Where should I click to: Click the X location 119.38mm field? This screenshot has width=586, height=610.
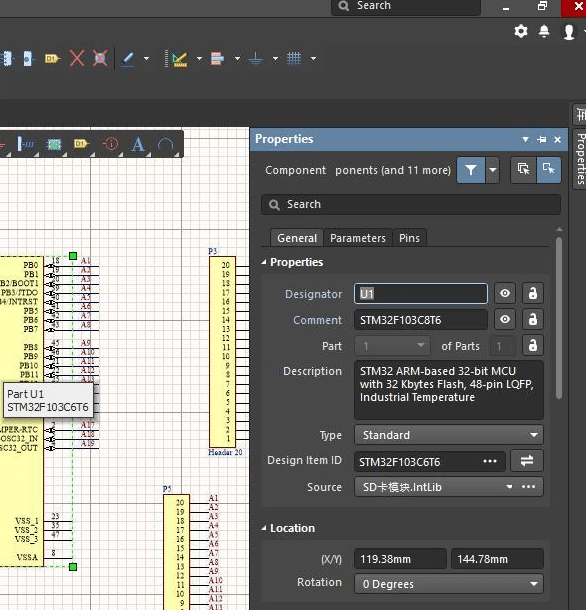(400, 559)
